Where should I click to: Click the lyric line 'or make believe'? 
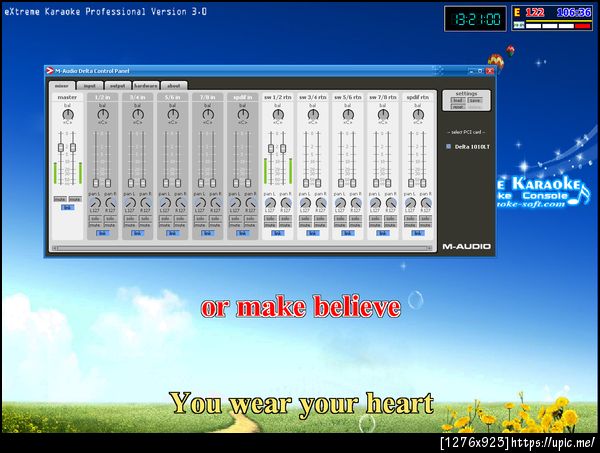(x=301, y=307)
